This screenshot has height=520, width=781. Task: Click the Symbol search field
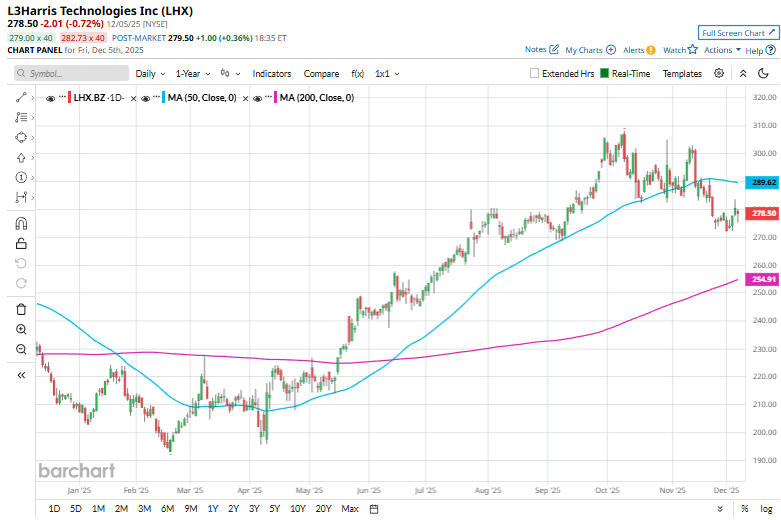coord(72,73)
